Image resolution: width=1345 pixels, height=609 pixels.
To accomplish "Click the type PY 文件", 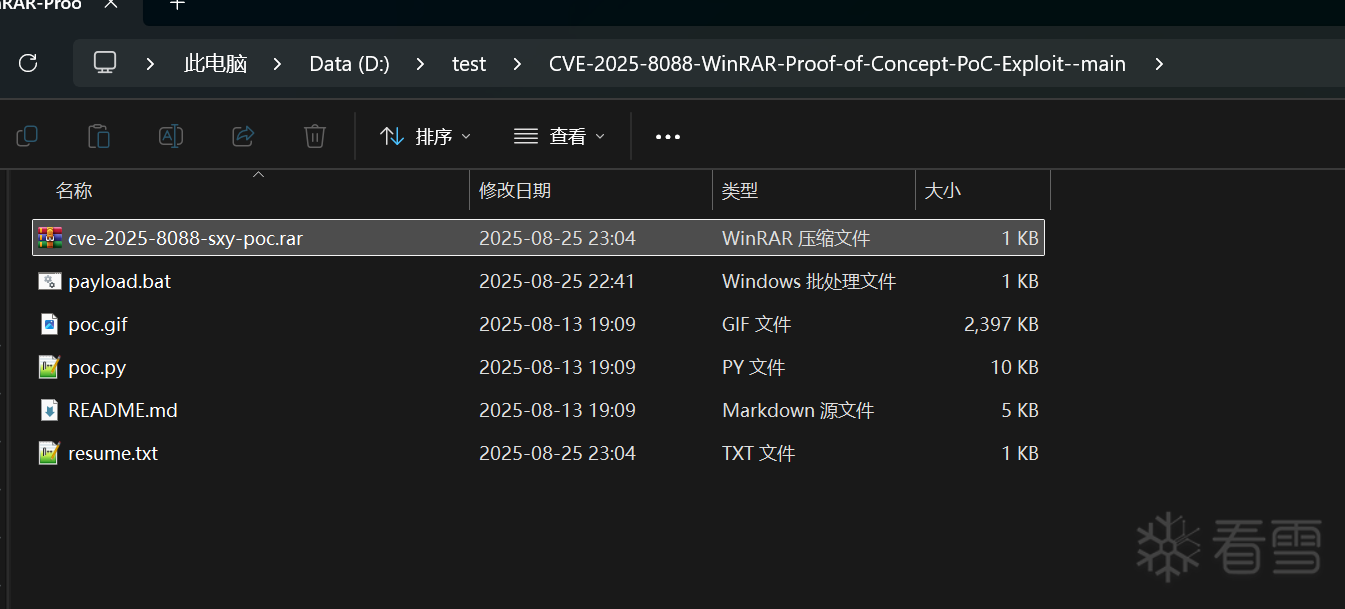I will [x=753, y=367].
